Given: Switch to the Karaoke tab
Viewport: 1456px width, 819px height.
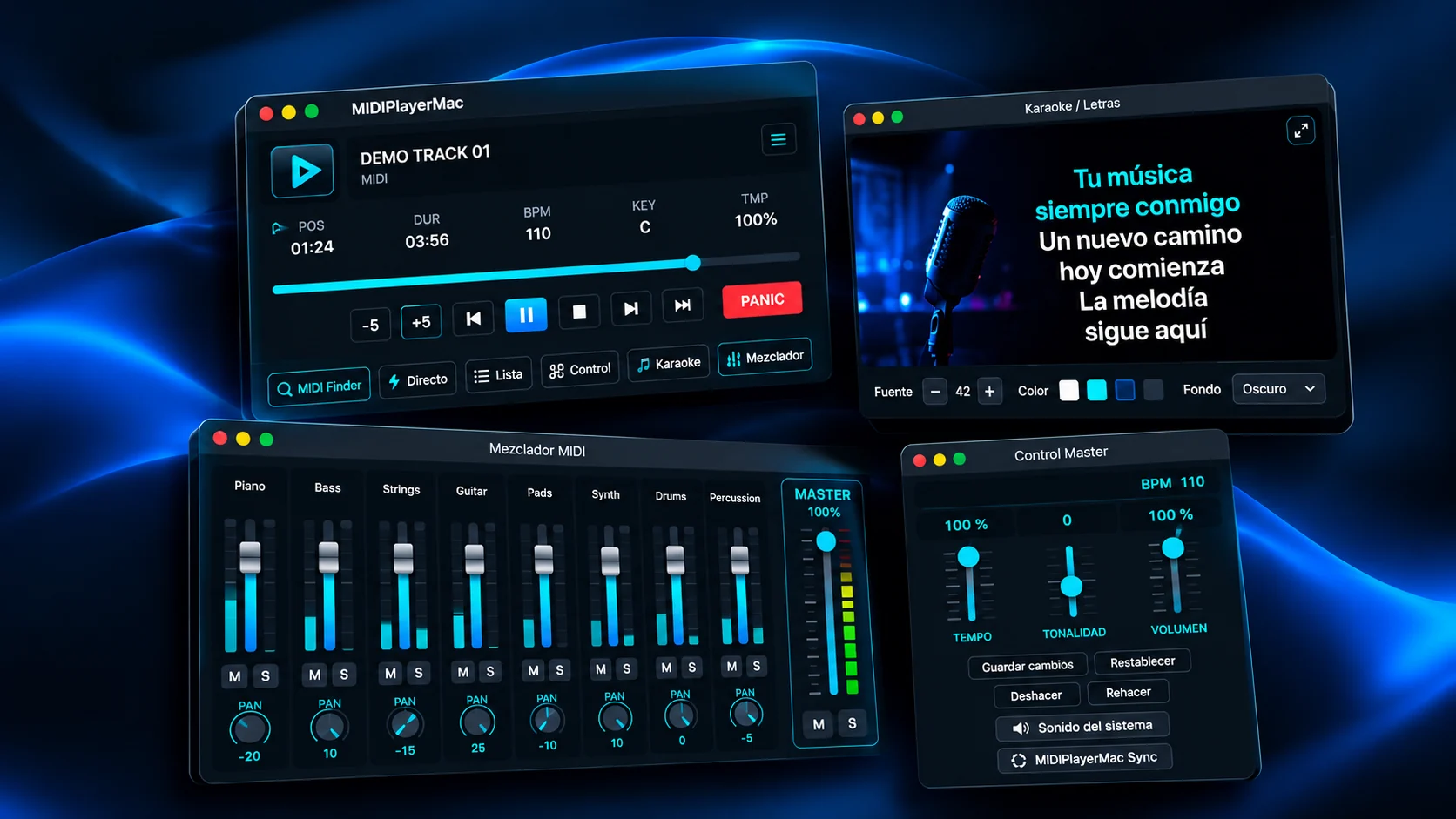Looking at the screenshot, I should pyautogui.click(x=669, y=363).
